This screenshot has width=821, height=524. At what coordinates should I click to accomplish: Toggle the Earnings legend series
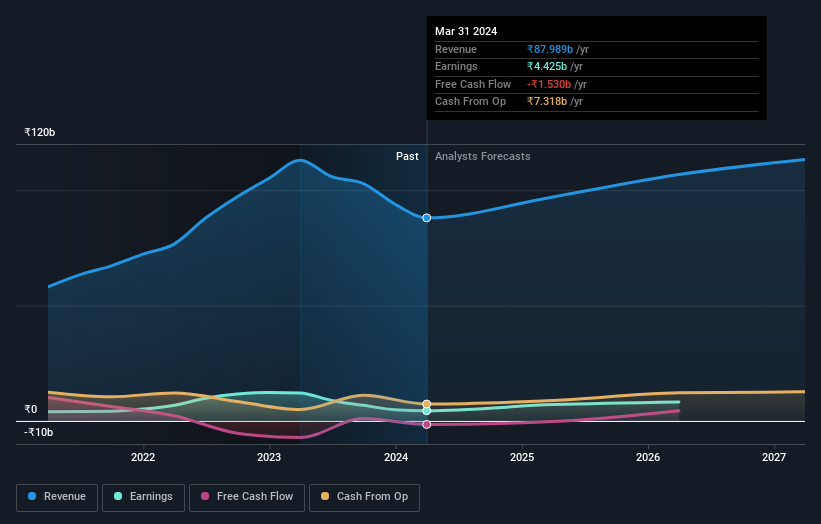(143, 497)
